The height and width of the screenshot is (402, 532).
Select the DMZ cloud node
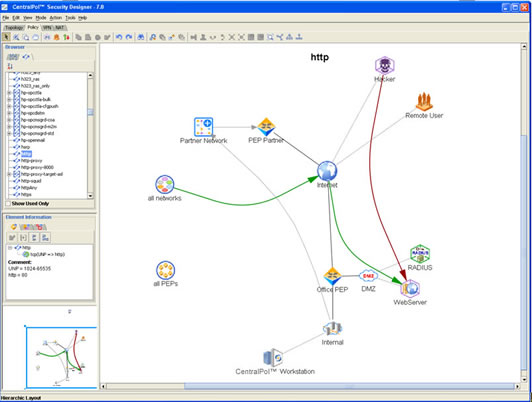pyautogui.click(x=368, y=276)
